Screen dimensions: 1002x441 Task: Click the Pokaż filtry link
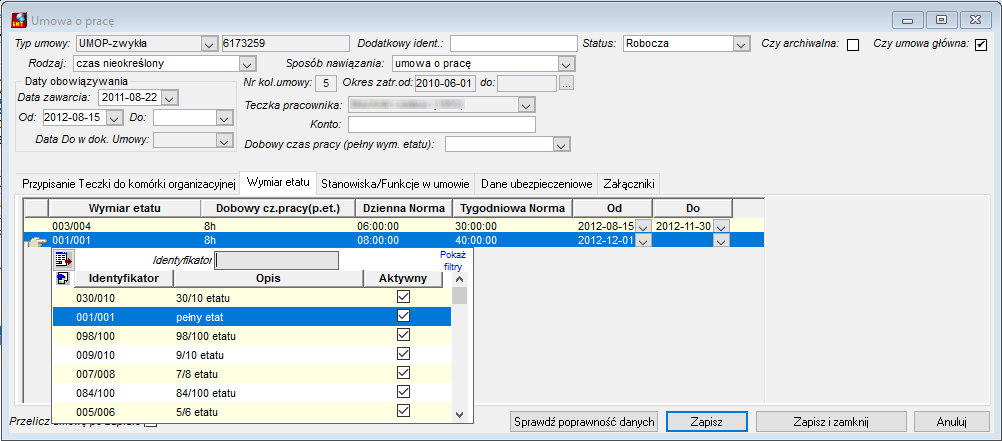point(453,260)
